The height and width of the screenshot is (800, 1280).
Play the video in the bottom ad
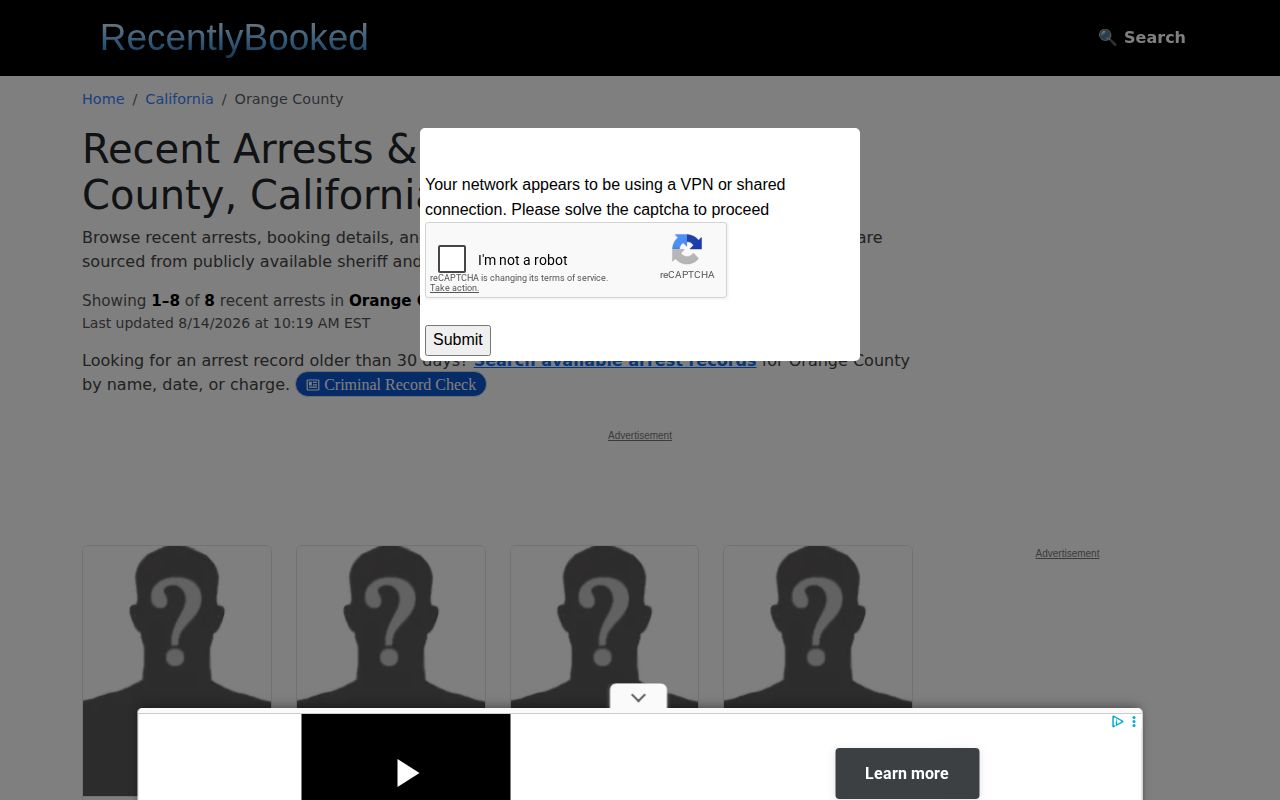[x=406, y=772]
